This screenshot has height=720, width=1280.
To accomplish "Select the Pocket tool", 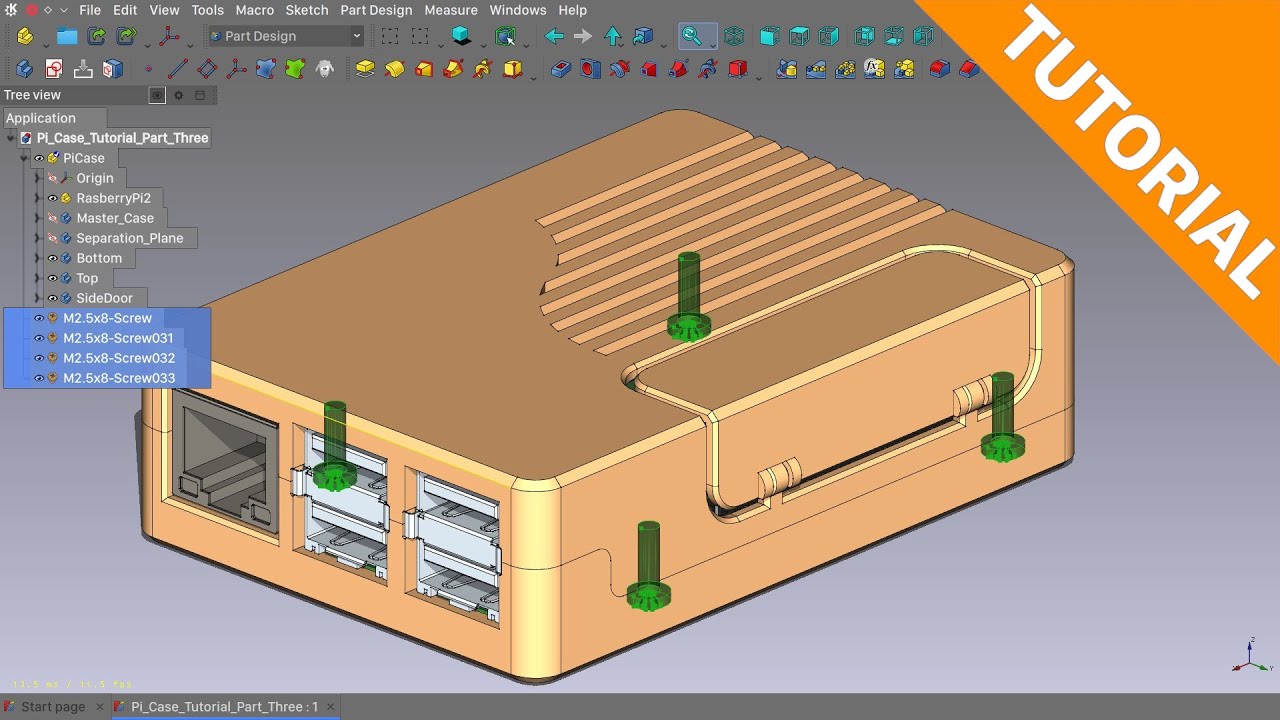I will click(x=561, y=69).
